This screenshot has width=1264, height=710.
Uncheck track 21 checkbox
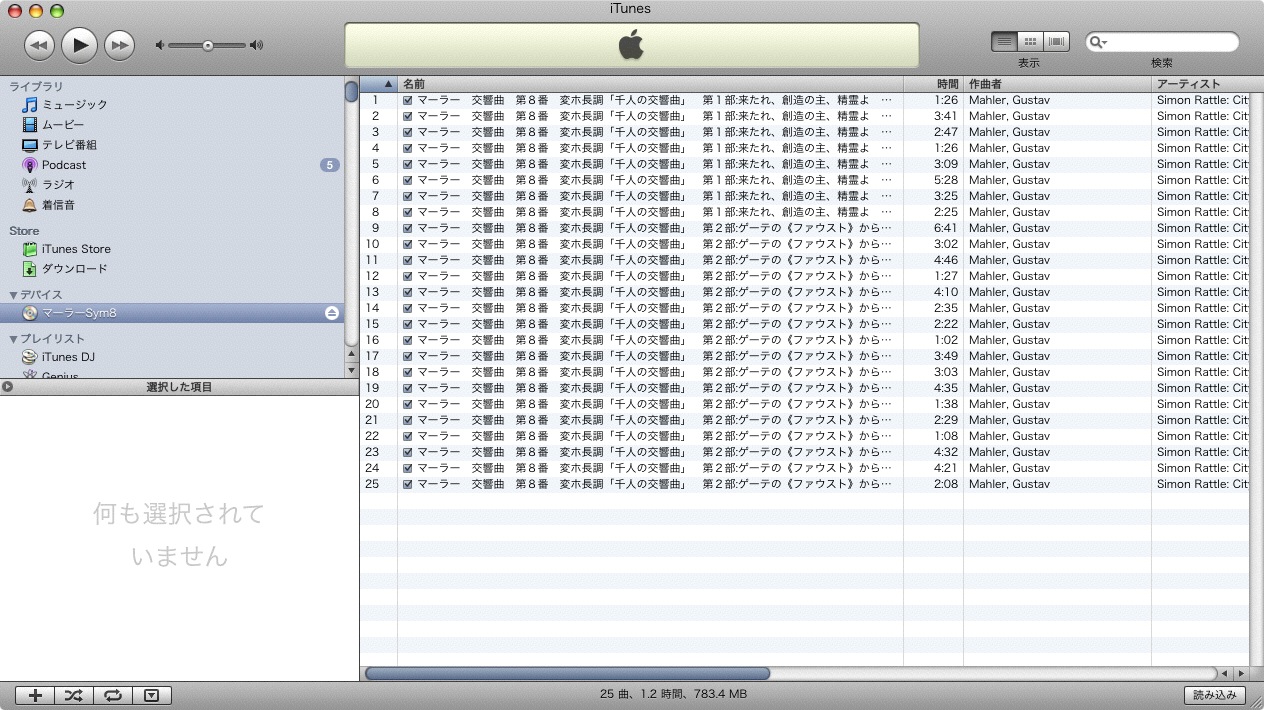[408, 420]
